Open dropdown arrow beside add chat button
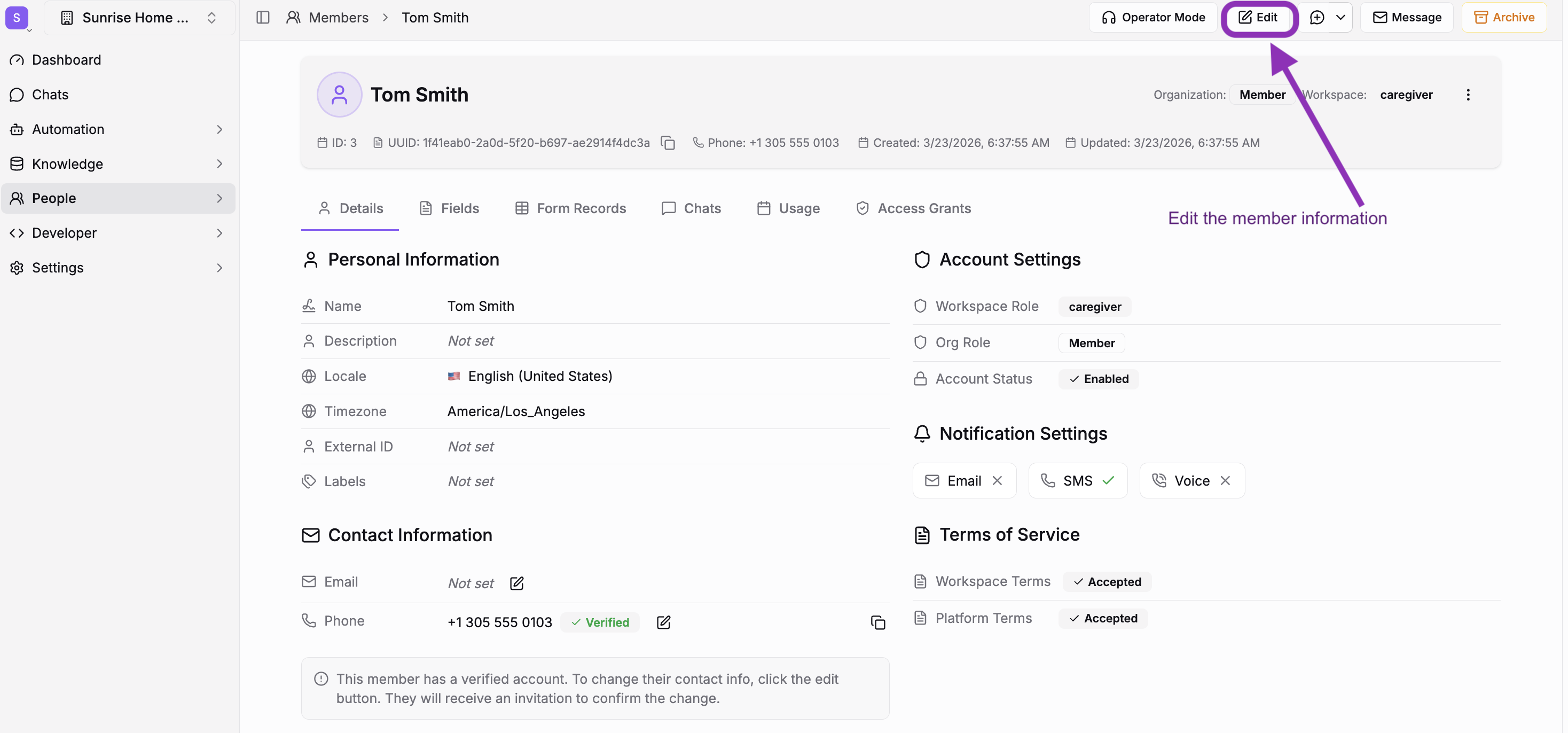Viewport: 1568px width, 733px height. (1340, 18)
